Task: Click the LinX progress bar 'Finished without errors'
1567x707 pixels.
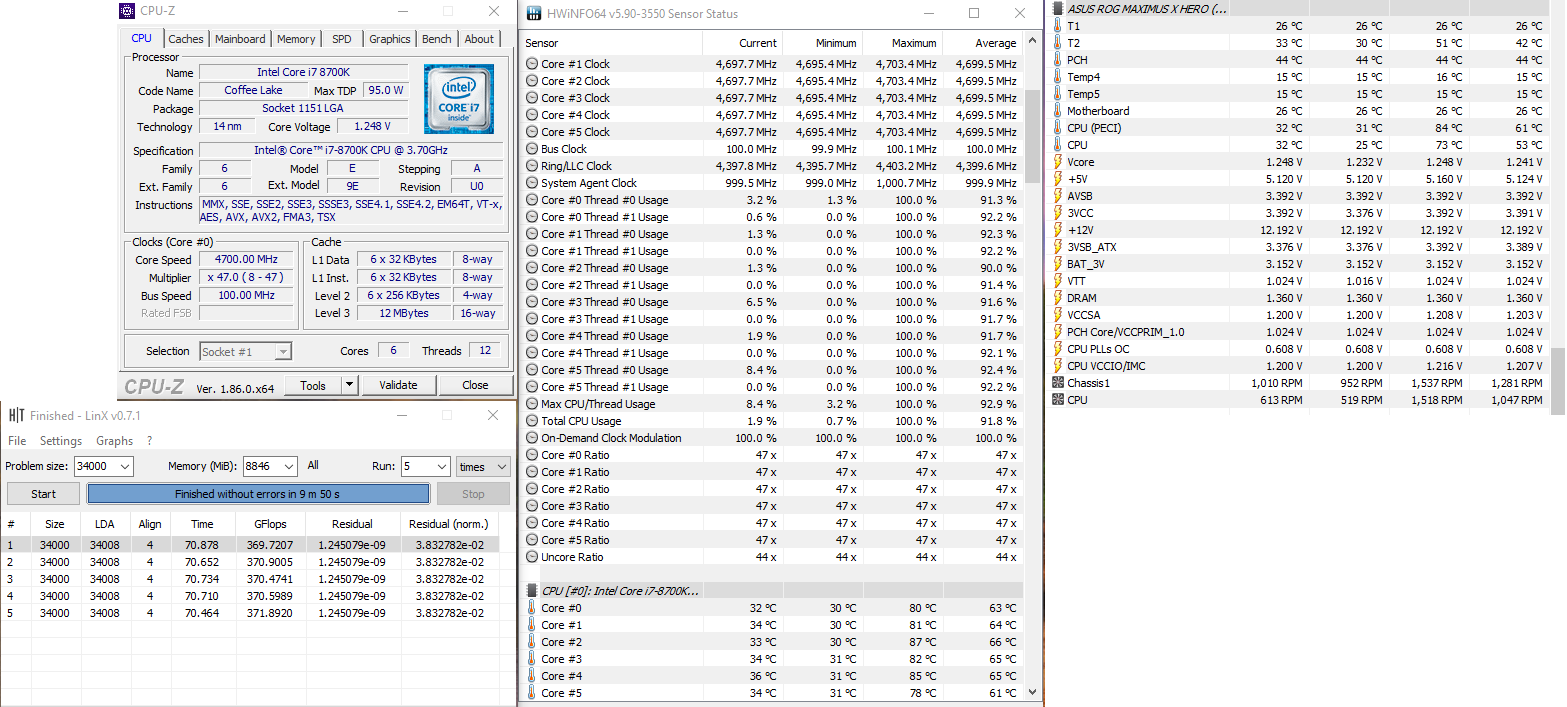Action: tap(258, 494)
